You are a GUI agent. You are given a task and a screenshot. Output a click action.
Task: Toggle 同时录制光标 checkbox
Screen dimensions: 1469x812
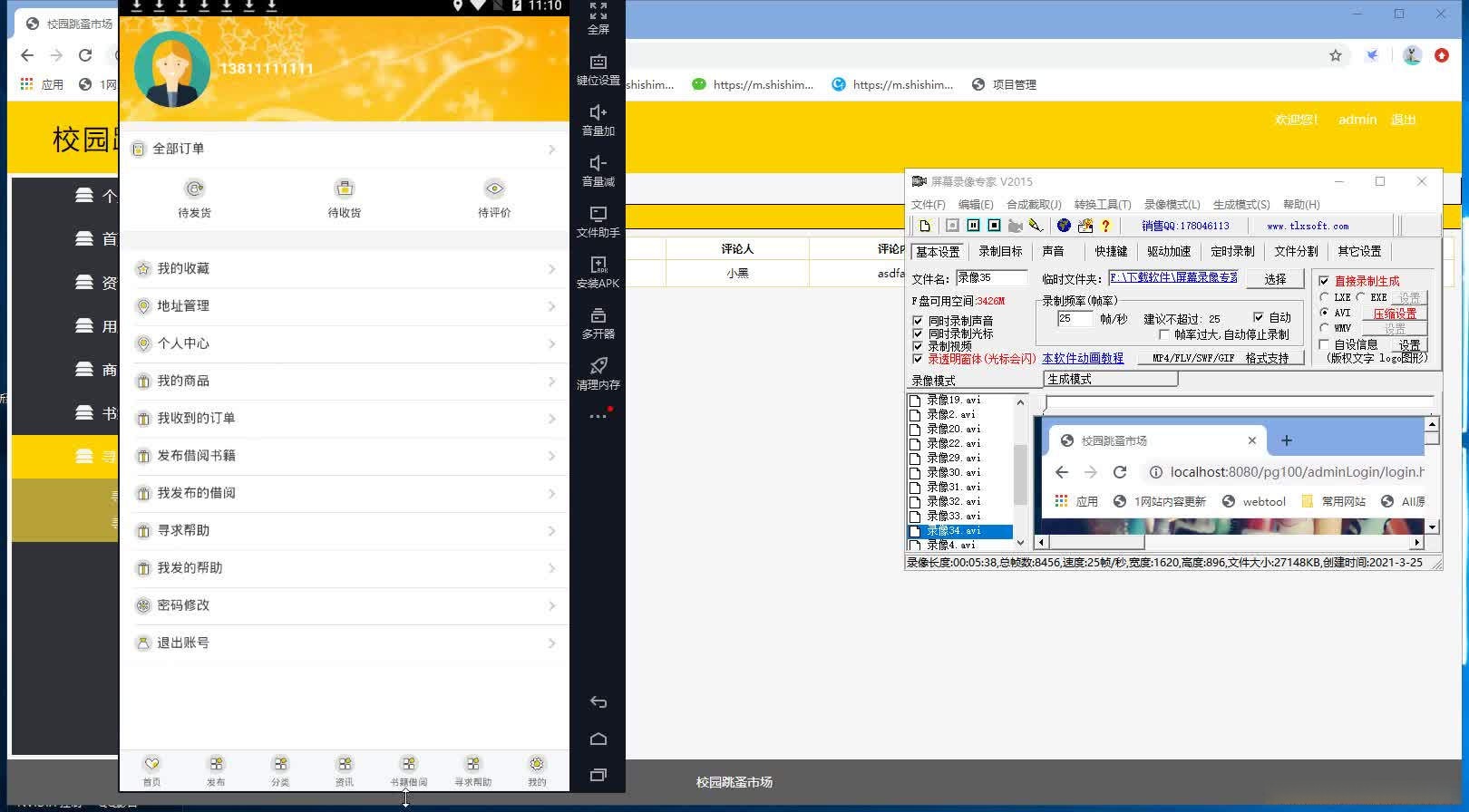coord(918,333)
